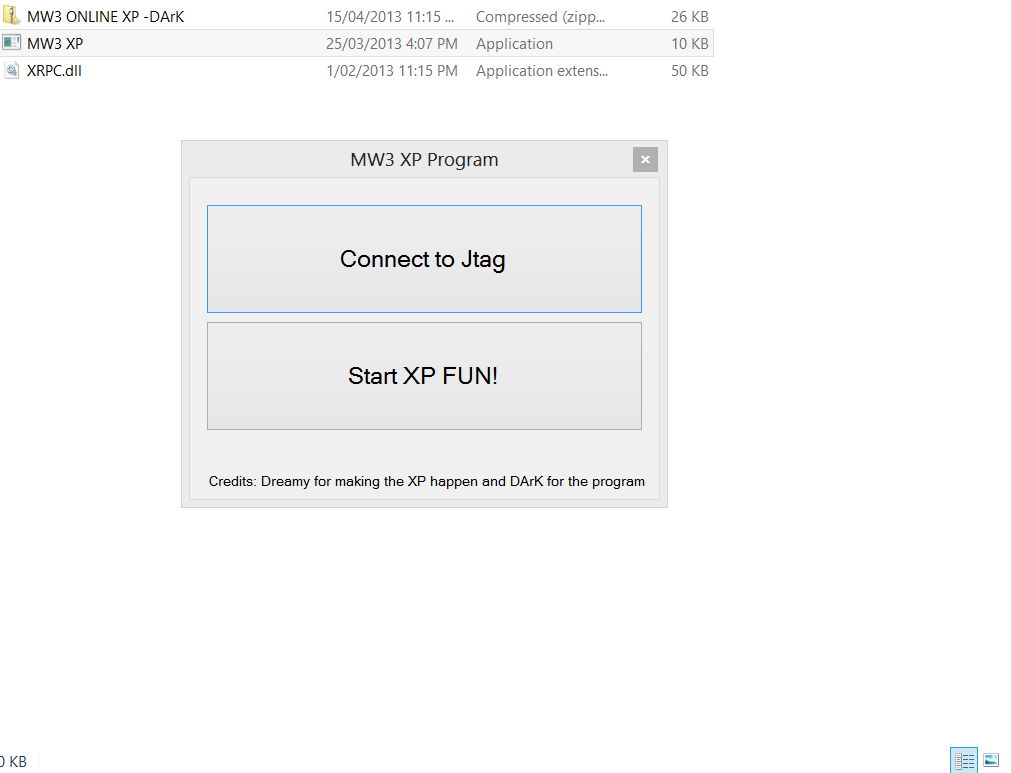Select file name MW3 ONLINE XP -DArK
The image size is (1012, 773).
[106, 17]
